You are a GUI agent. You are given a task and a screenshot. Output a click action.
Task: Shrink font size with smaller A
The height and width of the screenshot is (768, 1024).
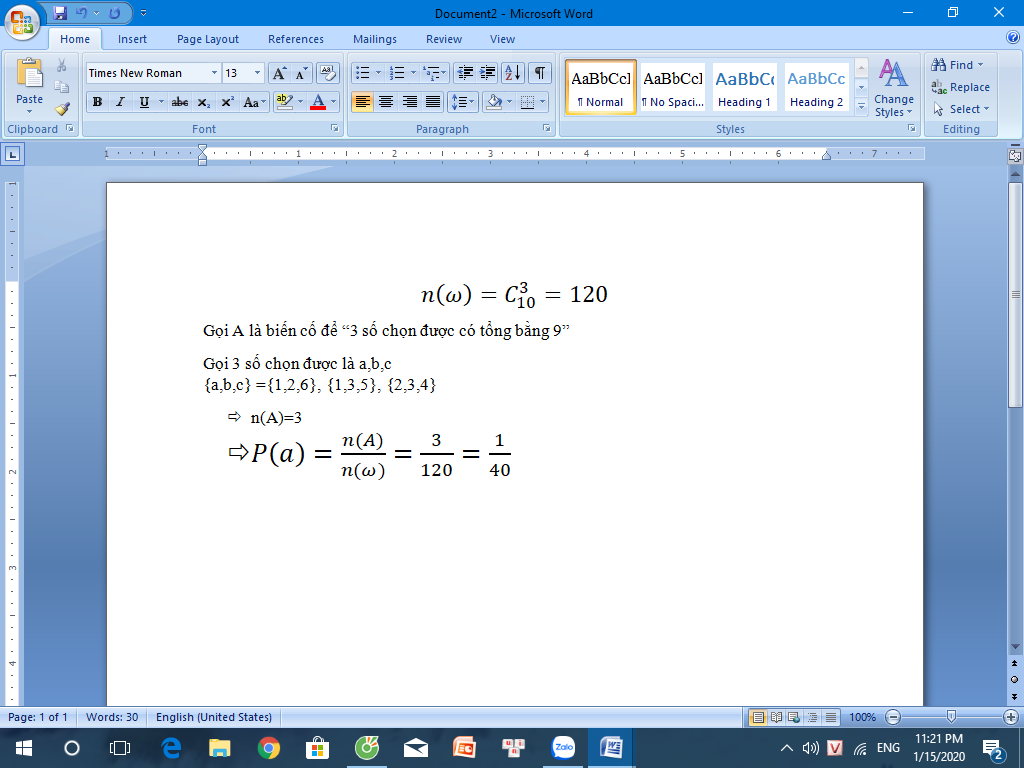coord(300,73)
